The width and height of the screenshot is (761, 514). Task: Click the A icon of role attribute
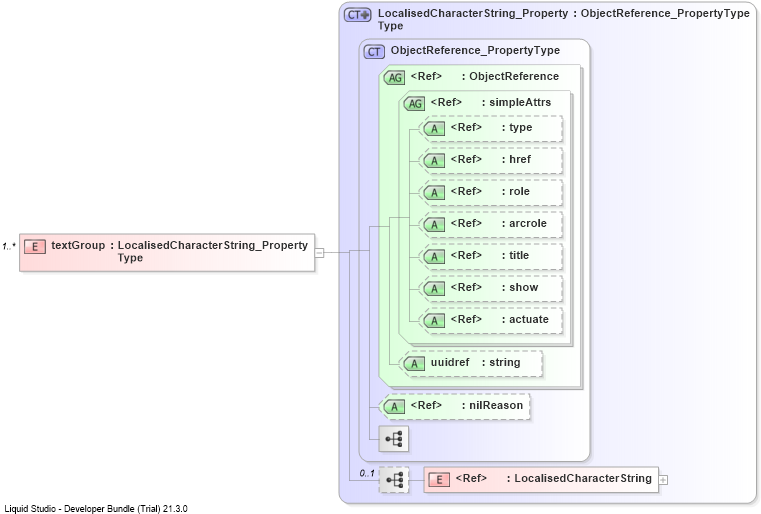(434, 193)
